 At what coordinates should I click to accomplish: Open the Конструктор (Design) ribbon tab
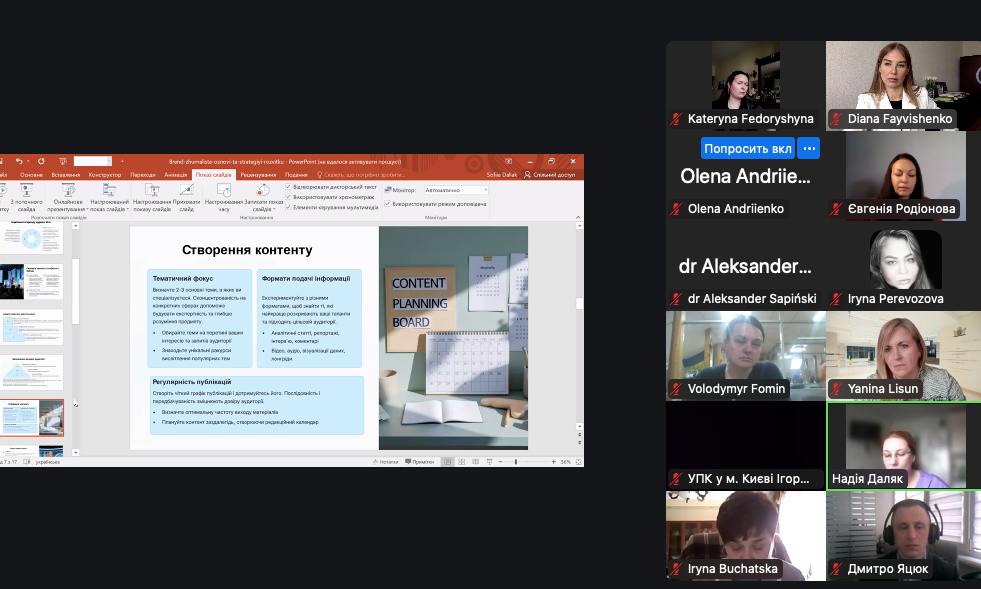pyautogui.click(x=104, y=175)
